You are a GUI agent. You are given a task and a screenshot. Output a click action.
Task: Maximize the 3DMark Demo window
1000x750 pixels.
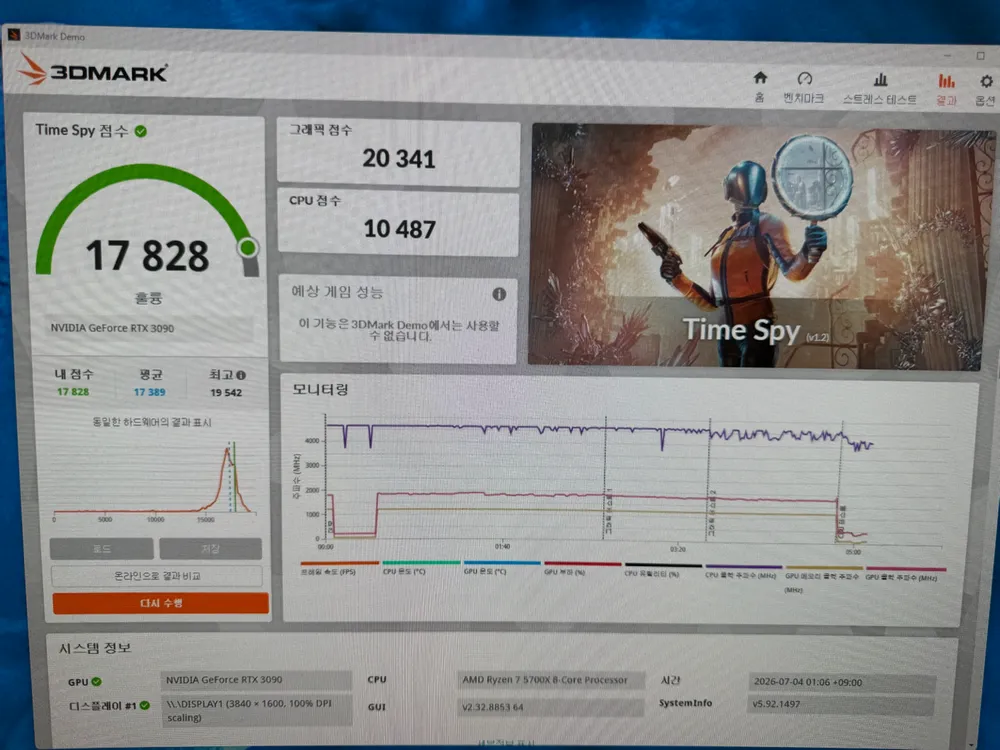point(981,55)
